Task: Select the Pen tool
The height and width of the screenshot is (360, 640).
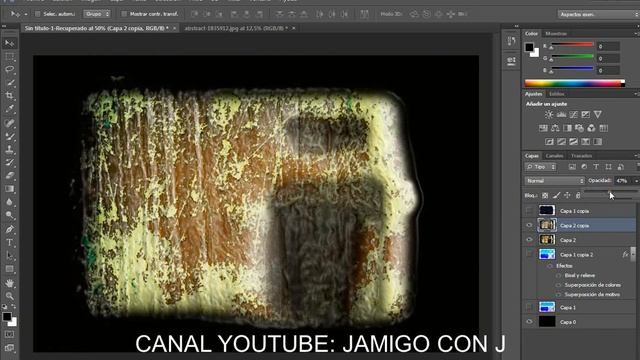Action: [x=10, y=229]
